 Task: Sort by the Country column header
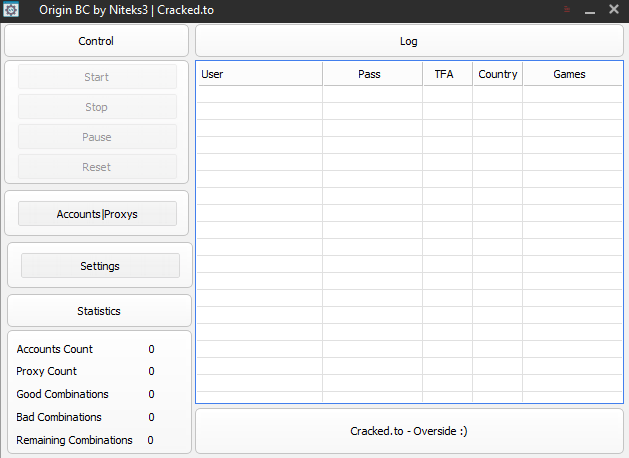[x=497, y=74]
